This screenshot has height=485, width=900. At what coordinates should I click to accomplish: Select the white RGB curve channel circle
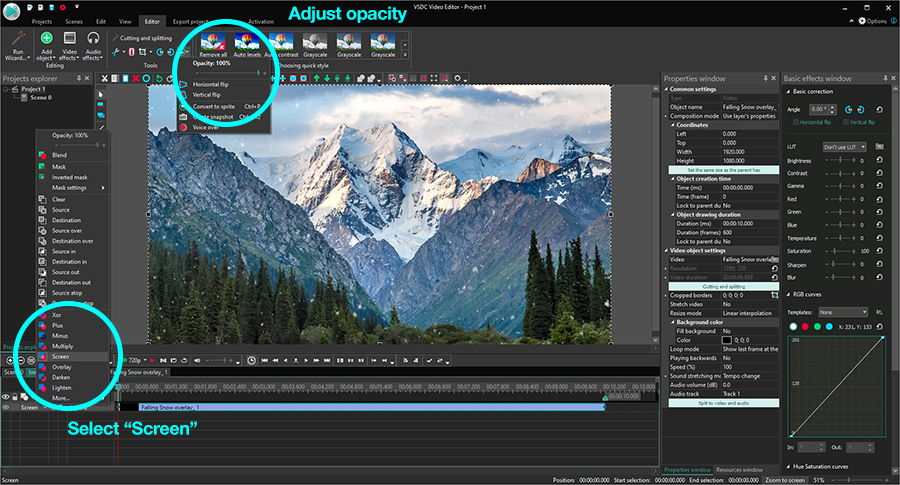click(793, 327)
